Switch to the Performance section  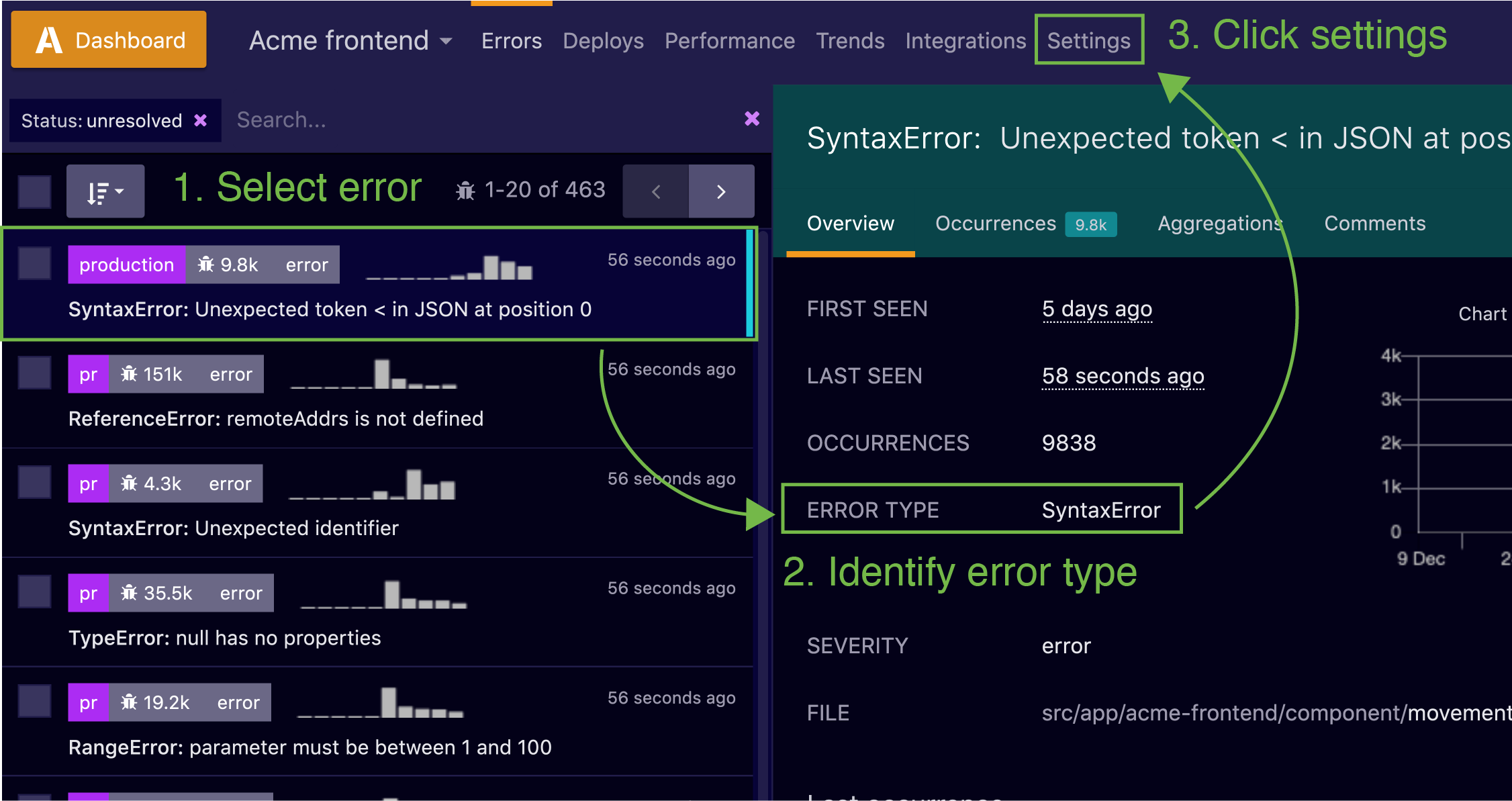[730, 41]
